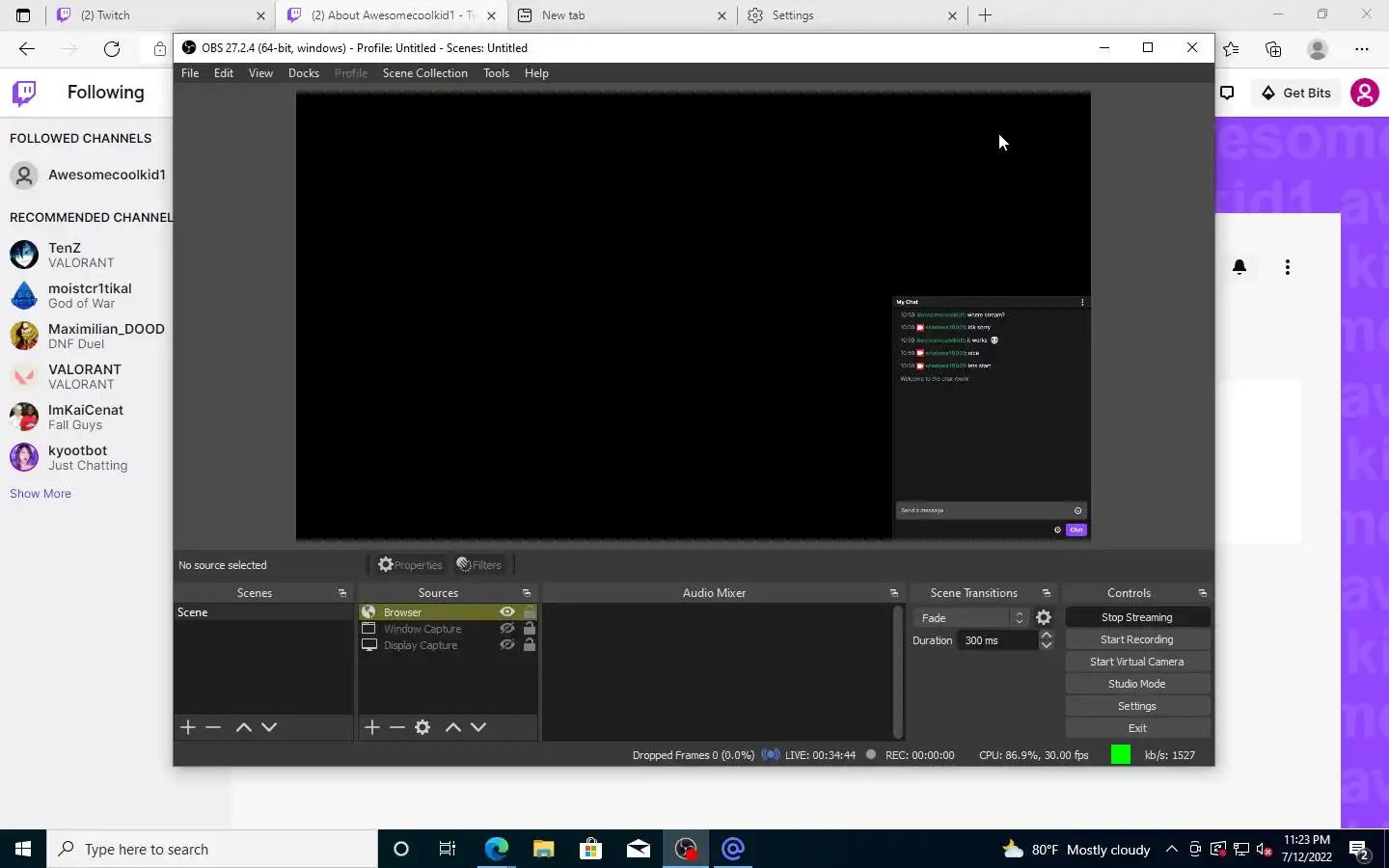Open the Twitch notifications bell

coord(1239,267)
